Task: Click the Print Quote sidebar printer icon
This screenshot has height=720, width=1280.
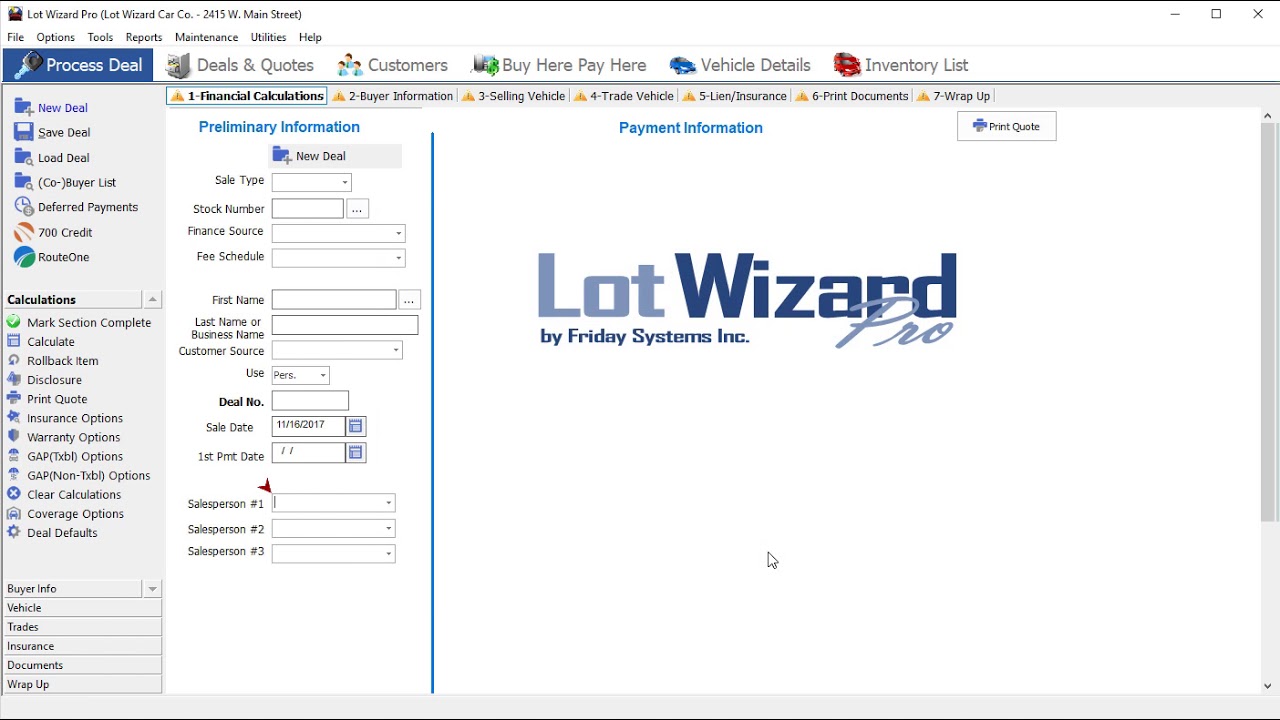Action: tap(14, 398)
